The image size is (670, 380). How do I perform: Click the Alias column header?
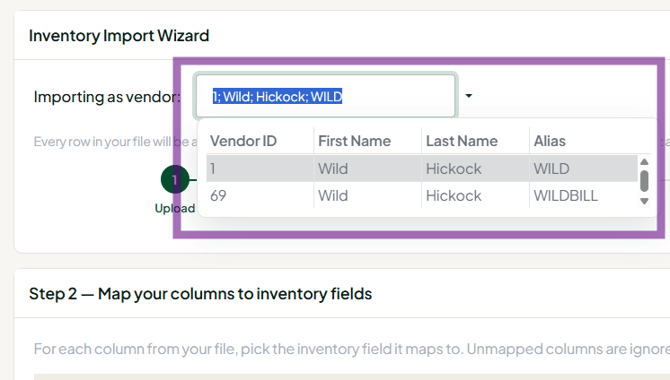550,141
